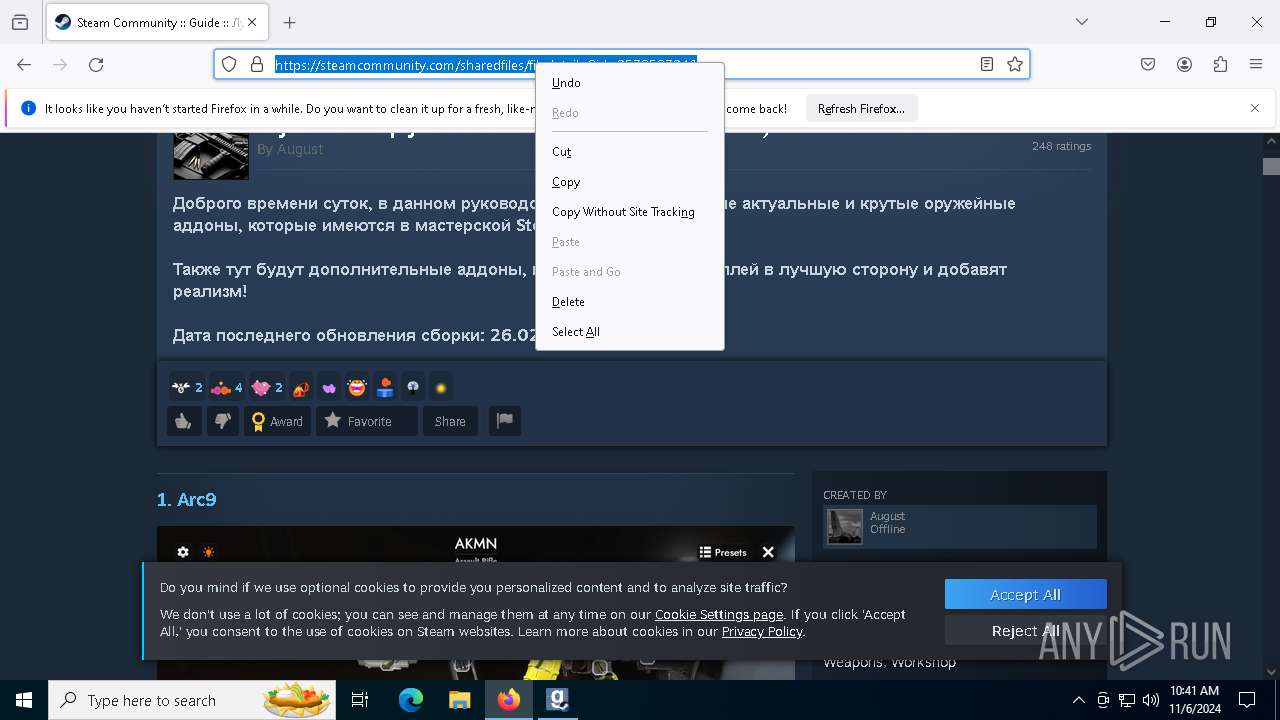Open the network icon in the system tray
Image resolution: width=1280 pixels, height=720 pixels.
point(1127,700)
